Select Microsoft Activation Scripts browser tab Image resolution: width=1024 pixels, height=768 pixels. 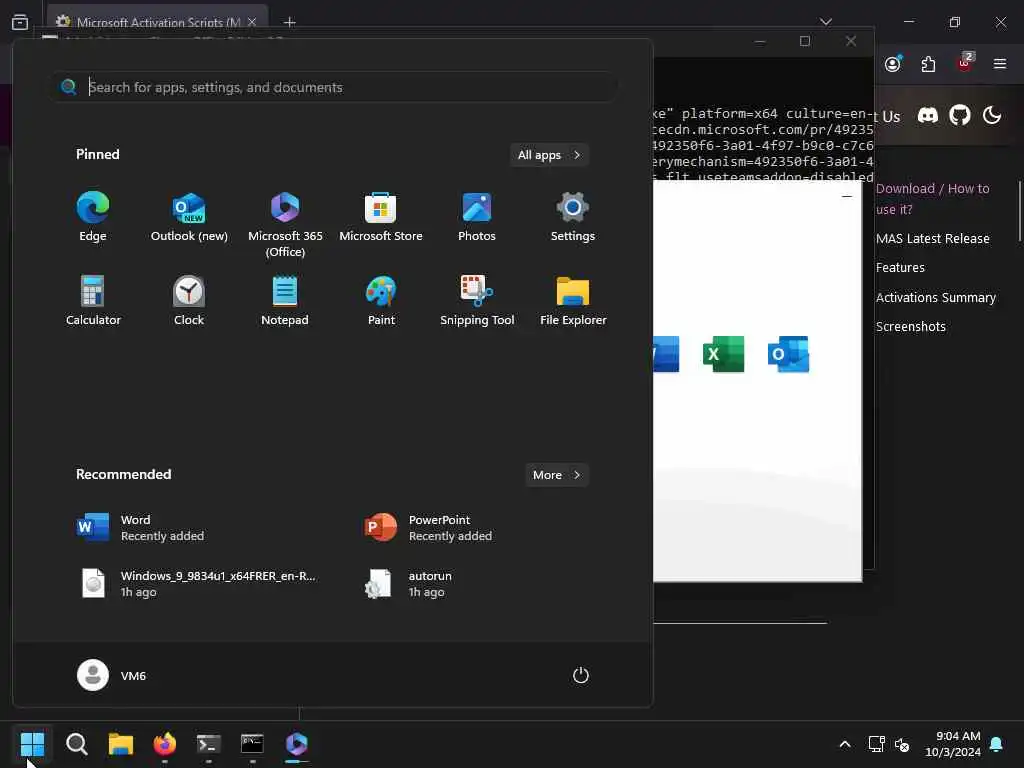coord(157,22)
